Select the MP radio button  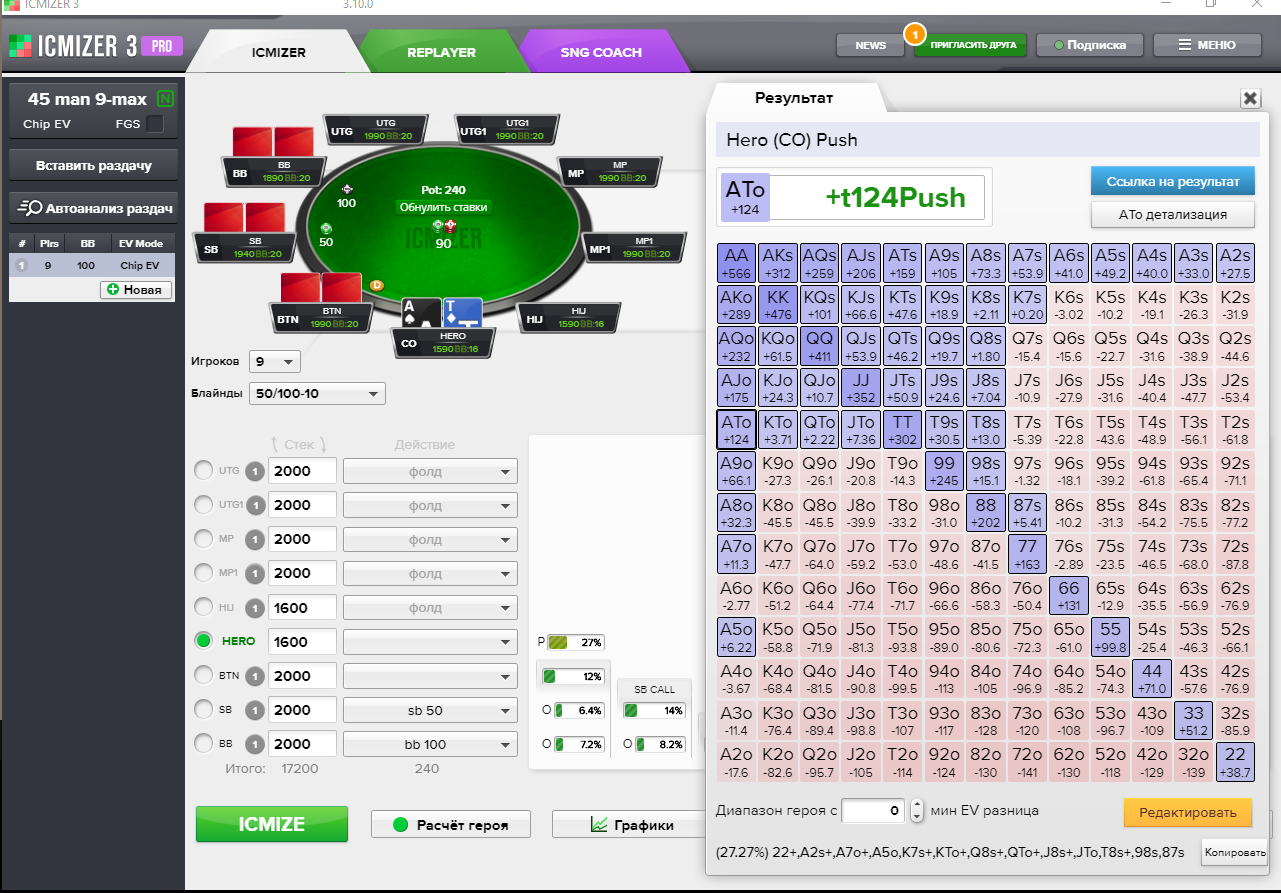[203, 539]
